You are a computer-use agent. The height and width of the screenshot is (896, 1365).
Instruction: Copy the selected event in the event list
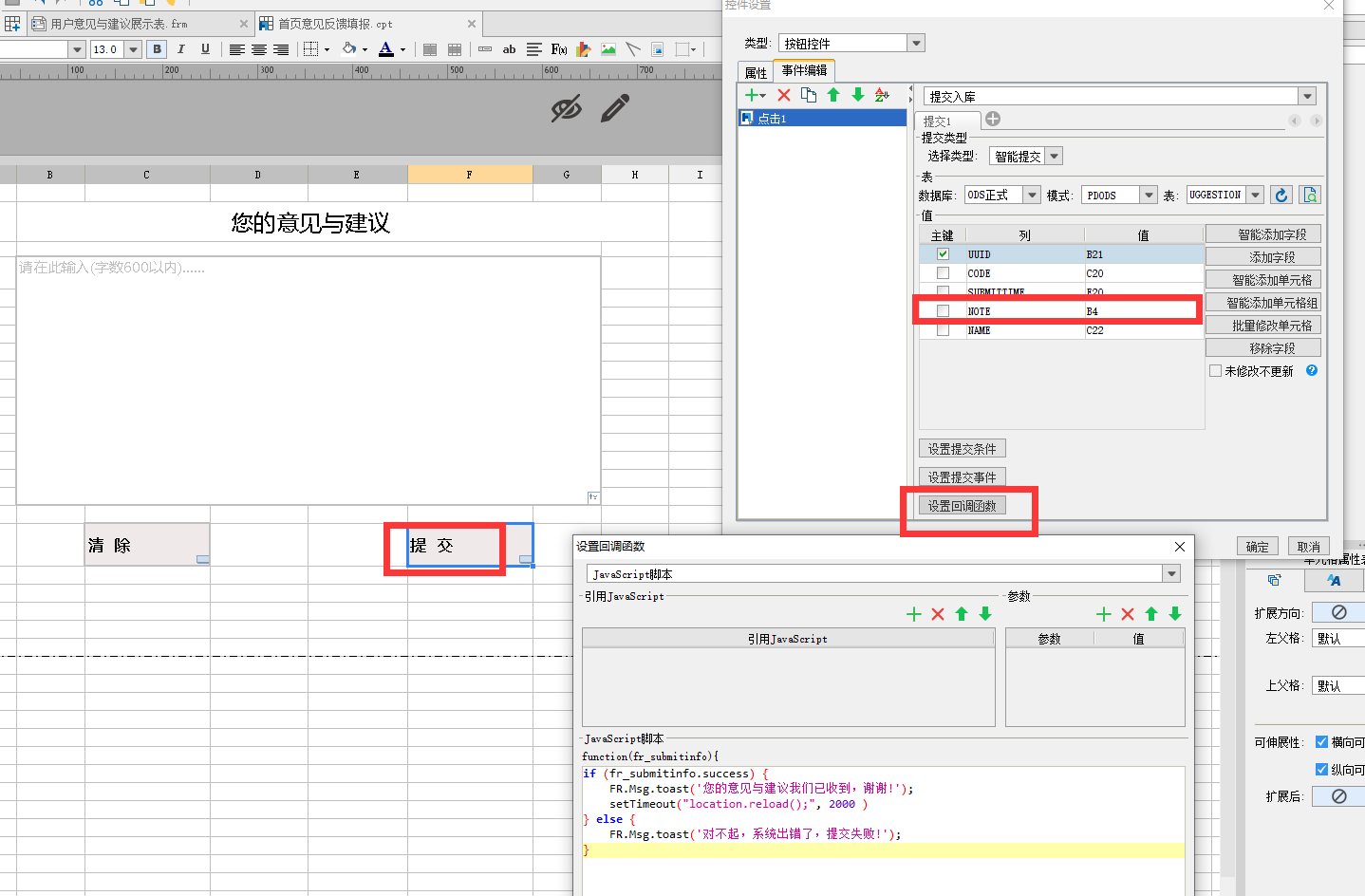(809, 95)
